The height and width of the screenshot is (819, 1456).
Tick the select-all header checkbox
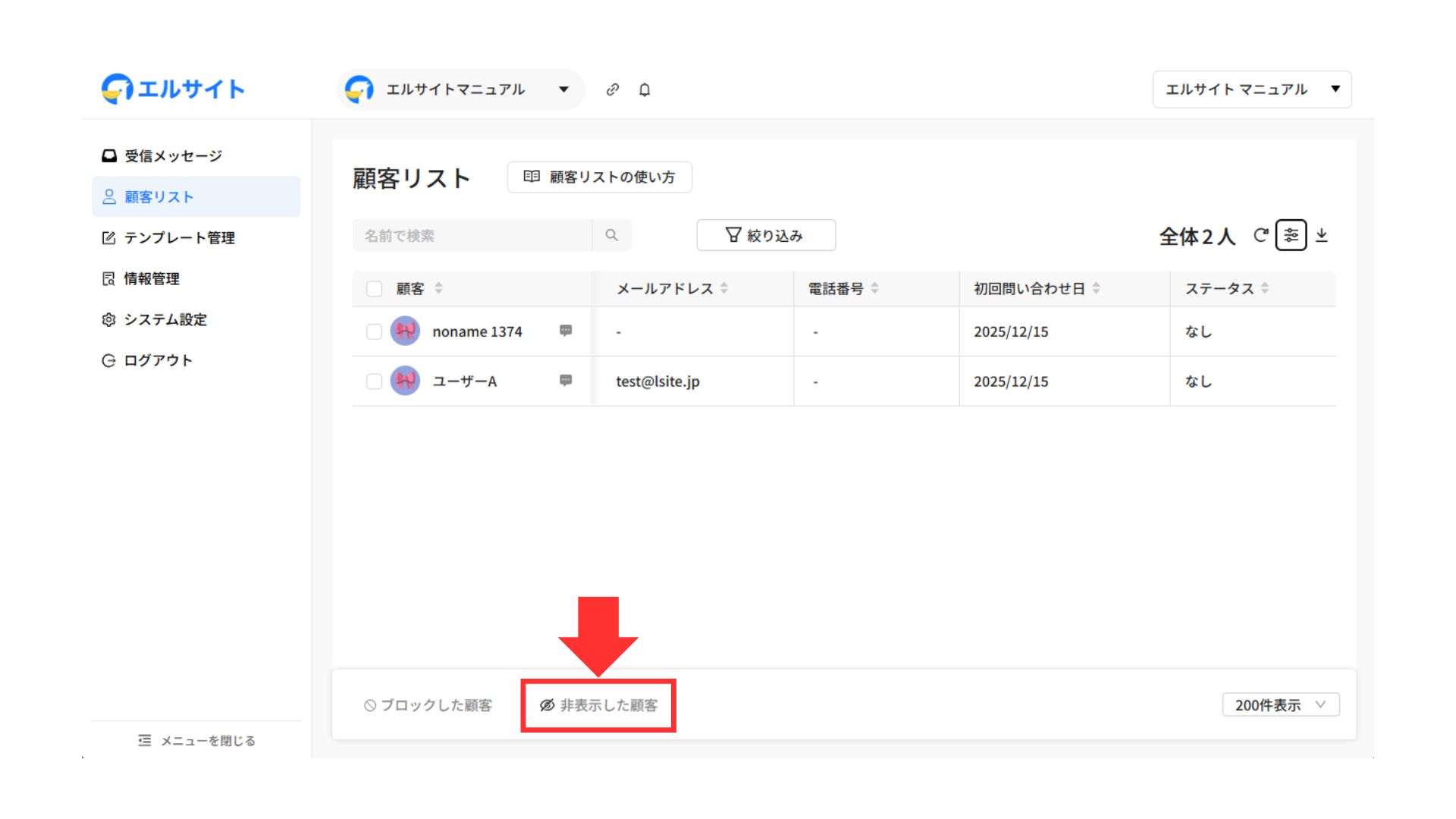pyautogui.click(x=374, y=289)
